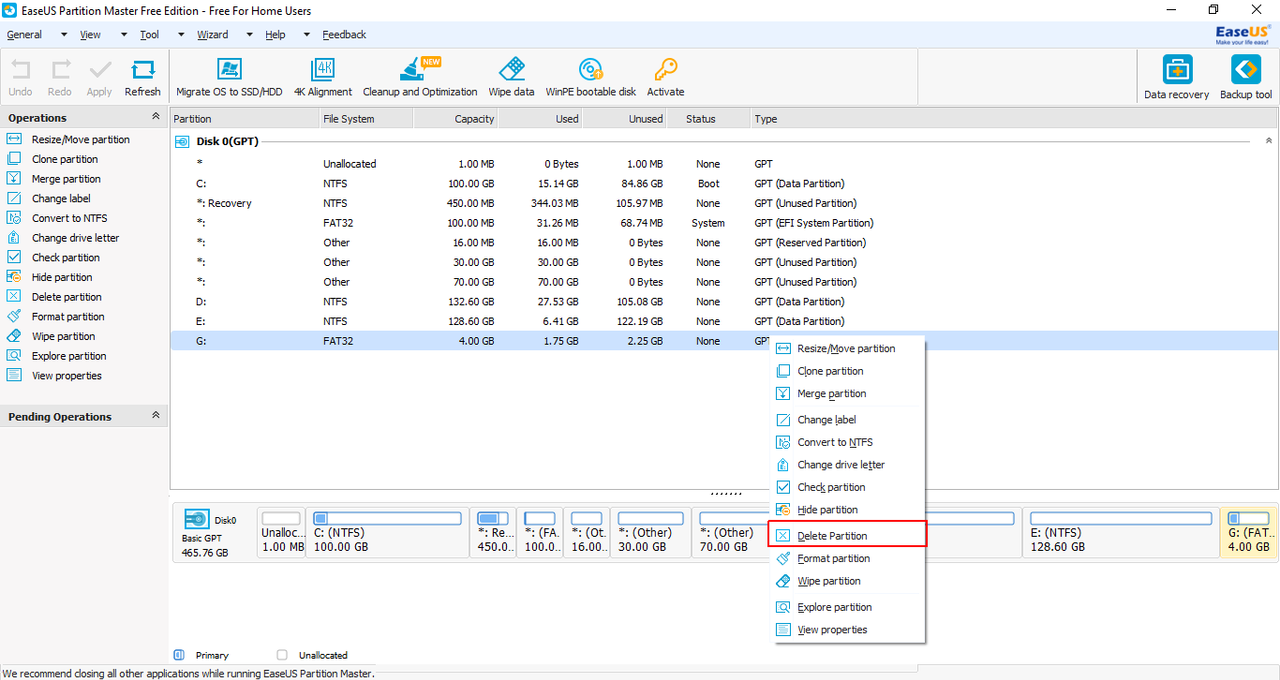This screenshot has width=1280, height=680.
Task: Select the Unallocated 1.00 MB map block
Action: click(281, 532)
